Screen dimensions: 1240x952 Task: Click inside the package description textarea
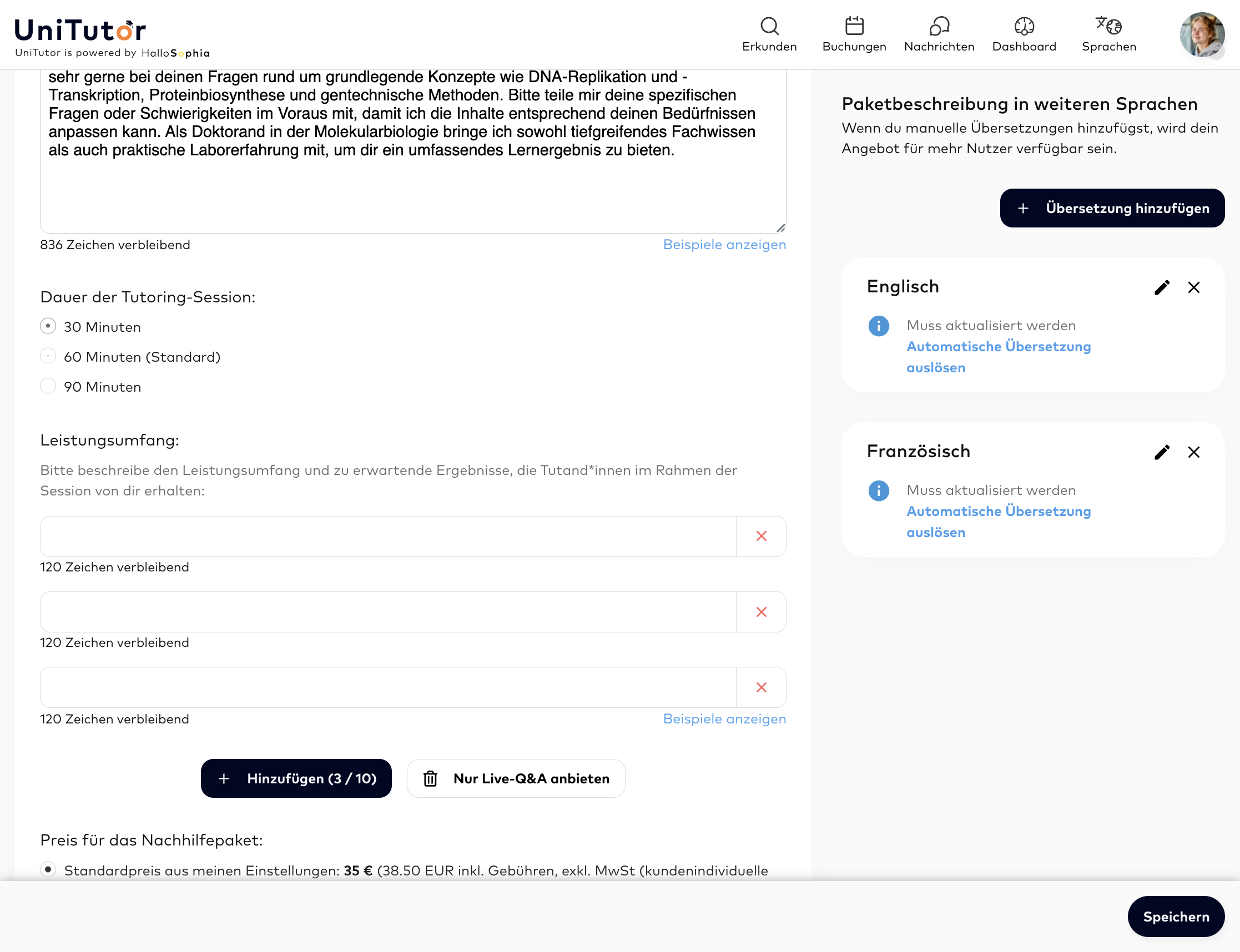[413, 151]
